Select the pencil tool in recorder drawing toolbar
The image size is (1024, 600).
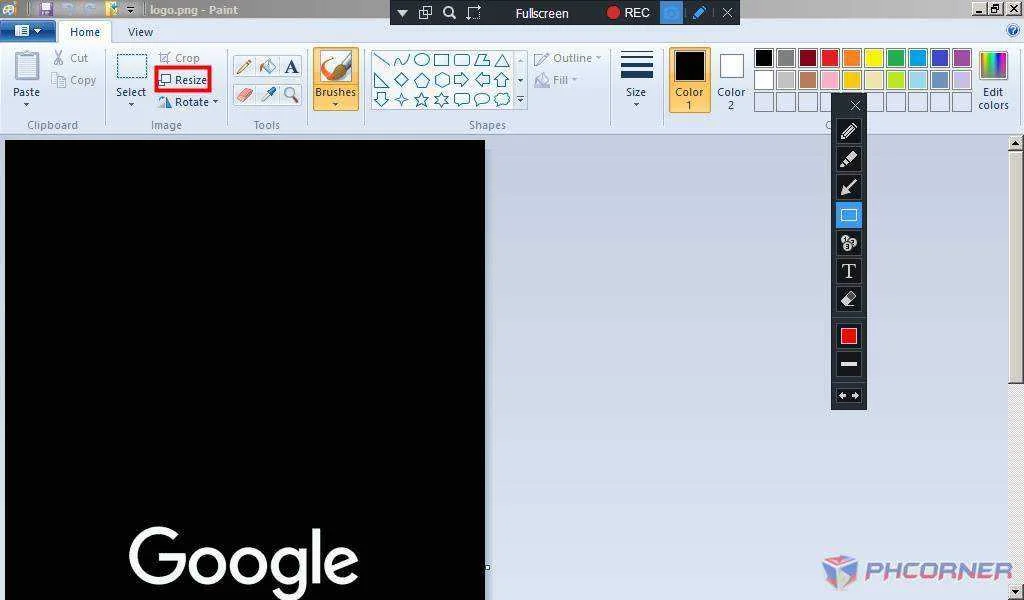(848, 131)
